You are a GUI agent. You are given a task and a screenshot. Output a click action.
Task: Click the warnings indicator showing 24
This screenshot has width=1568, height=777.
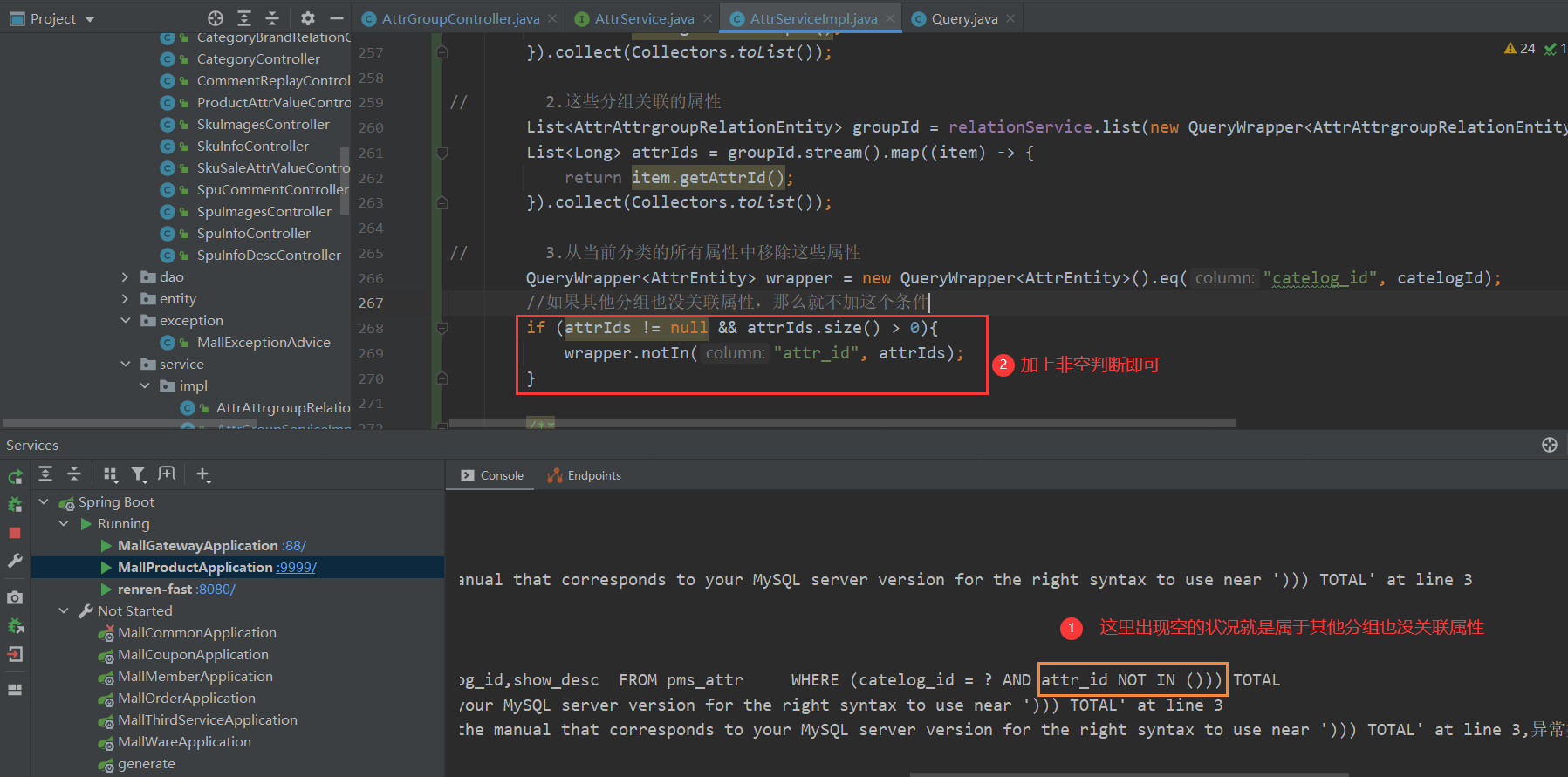click(x=1519, y=49)
